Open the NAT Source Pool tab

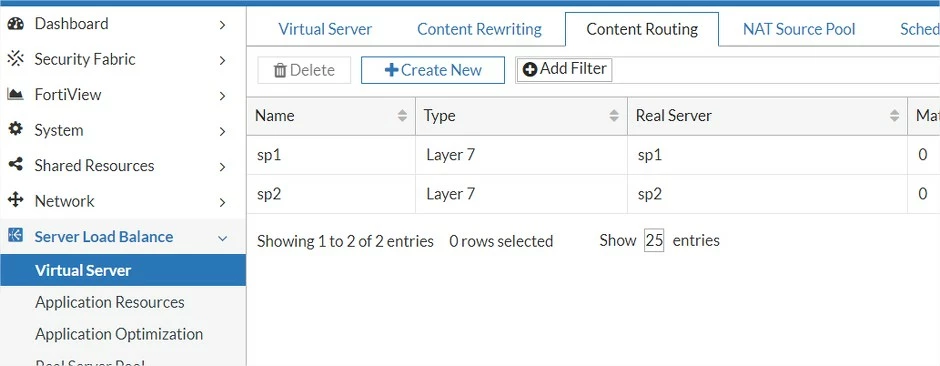click(x=799, y=29)
